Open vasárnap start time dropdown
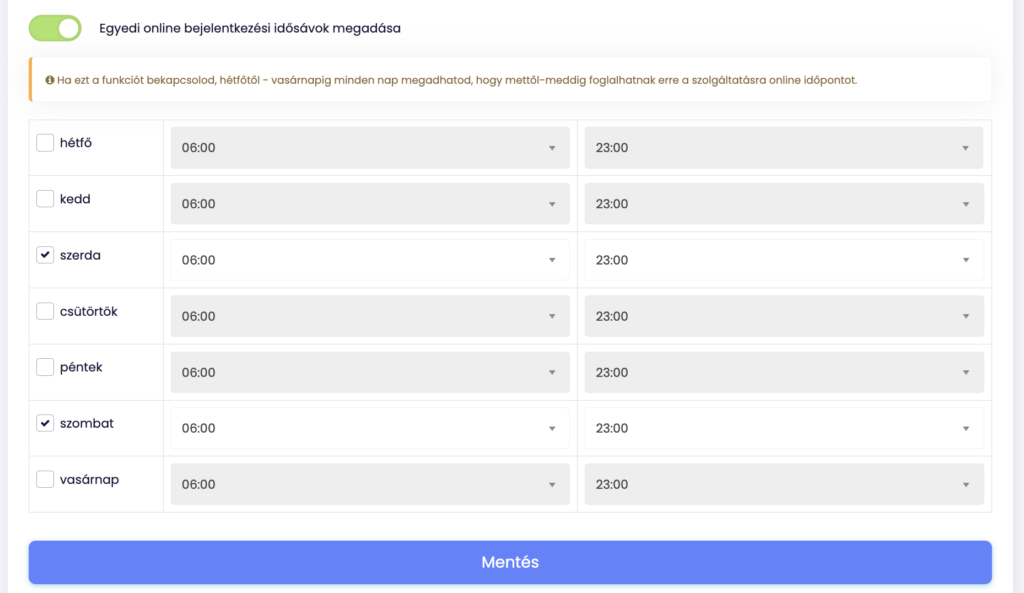This screenshot has width=1024, height=593. [370, 485]
